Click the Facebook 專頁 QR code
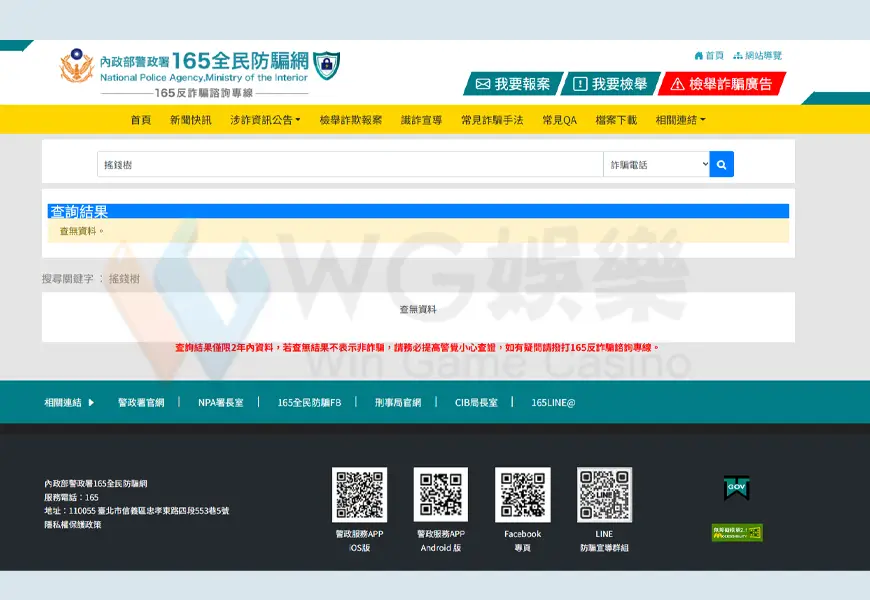This screenshot has height=600, width=870. (522, 494)
